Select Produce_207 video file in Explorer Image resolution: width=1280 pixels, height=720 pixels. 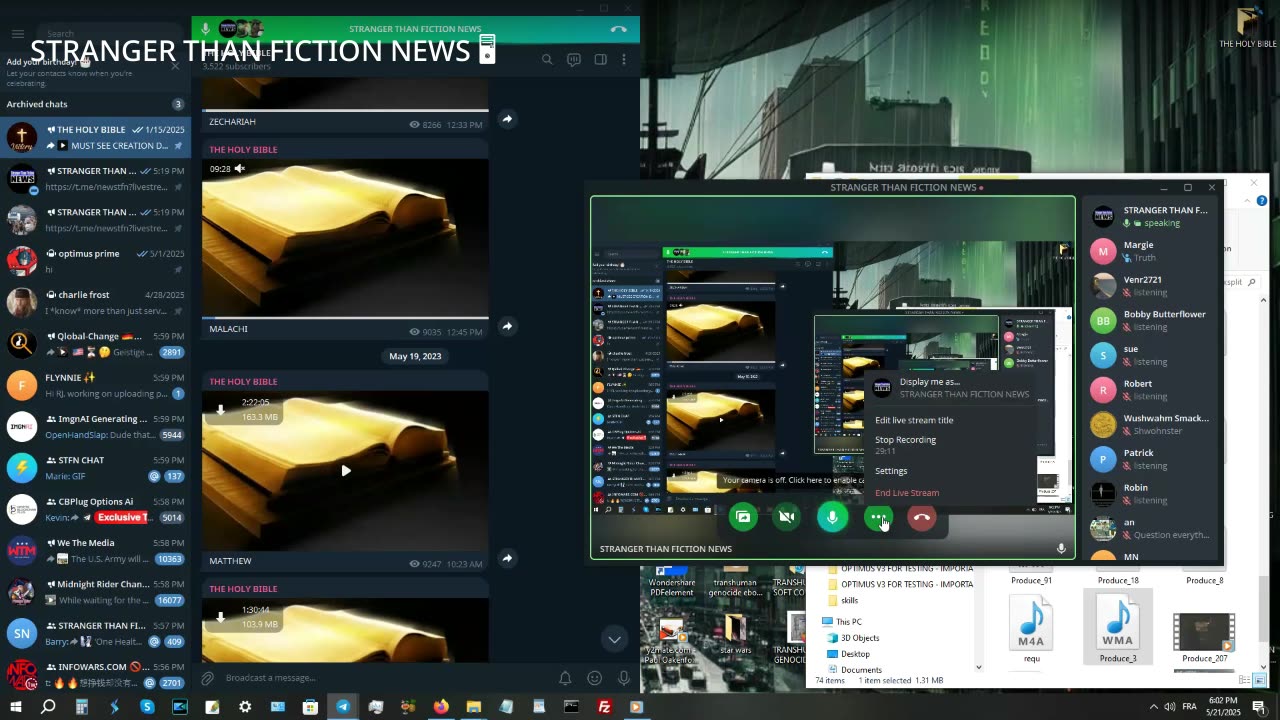(x=1204, y=638)
